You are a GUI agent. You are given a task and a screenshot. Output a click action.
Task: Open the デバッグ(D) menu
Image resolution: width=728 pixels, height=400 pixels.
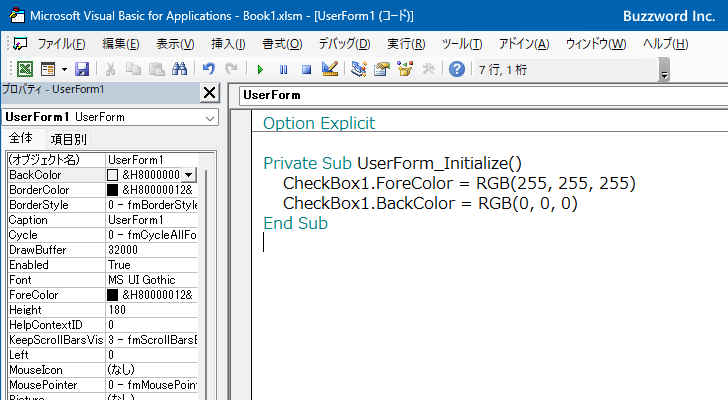(x=344, y=44)
